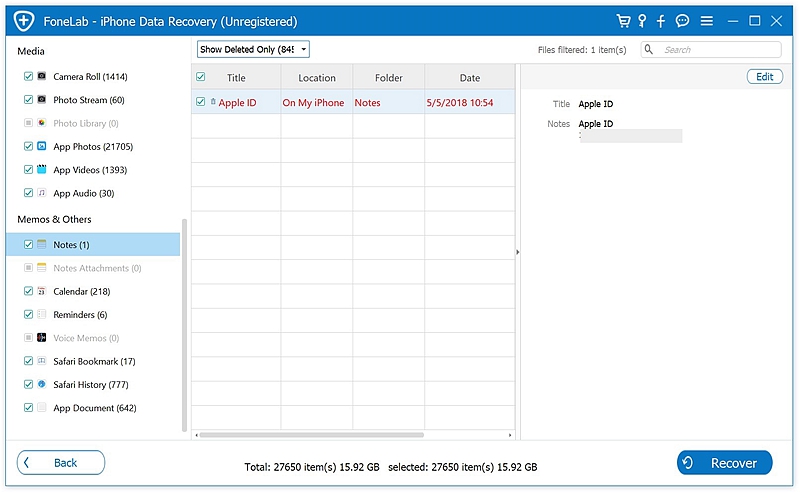Open the Show Deleted Only dropdown
Screen dimensions: 800x493
click(253, 50)
